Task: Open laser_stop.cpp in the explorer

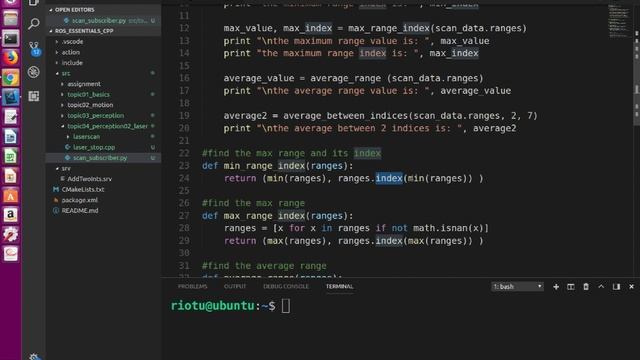Action: [93, 147]
